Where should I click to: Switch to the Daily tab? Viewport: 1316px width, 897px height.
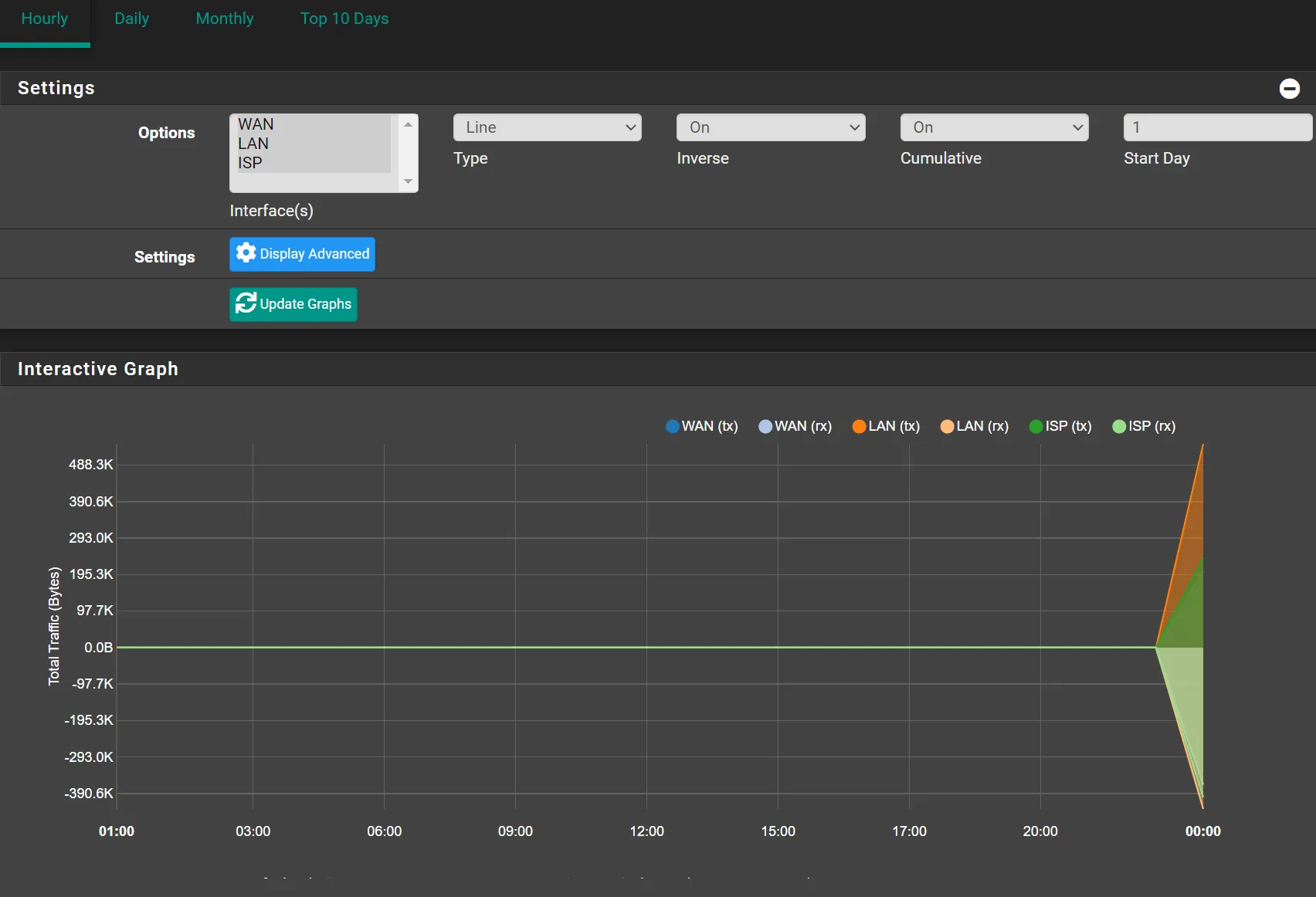[131, 19]
